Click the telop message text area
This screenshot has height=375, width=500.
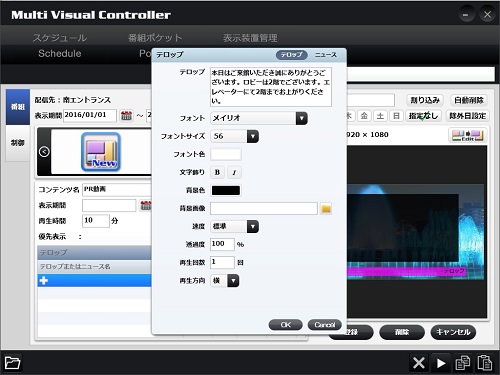coord(271,87)
